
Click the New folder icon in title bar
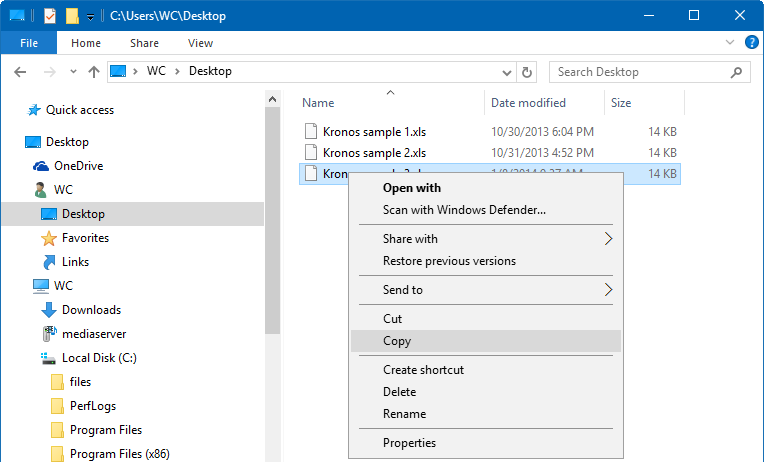pos(72,16)
